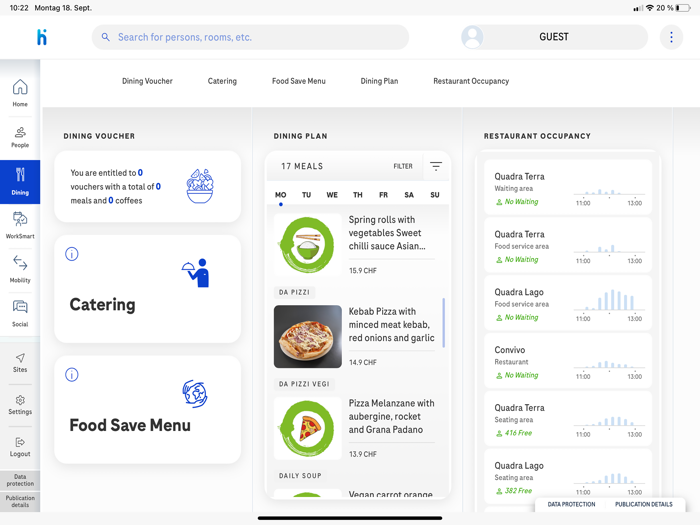Select Saturday in the dining plan
The height and width of the screenshot is (525, 700).
(x=409, y=195)
